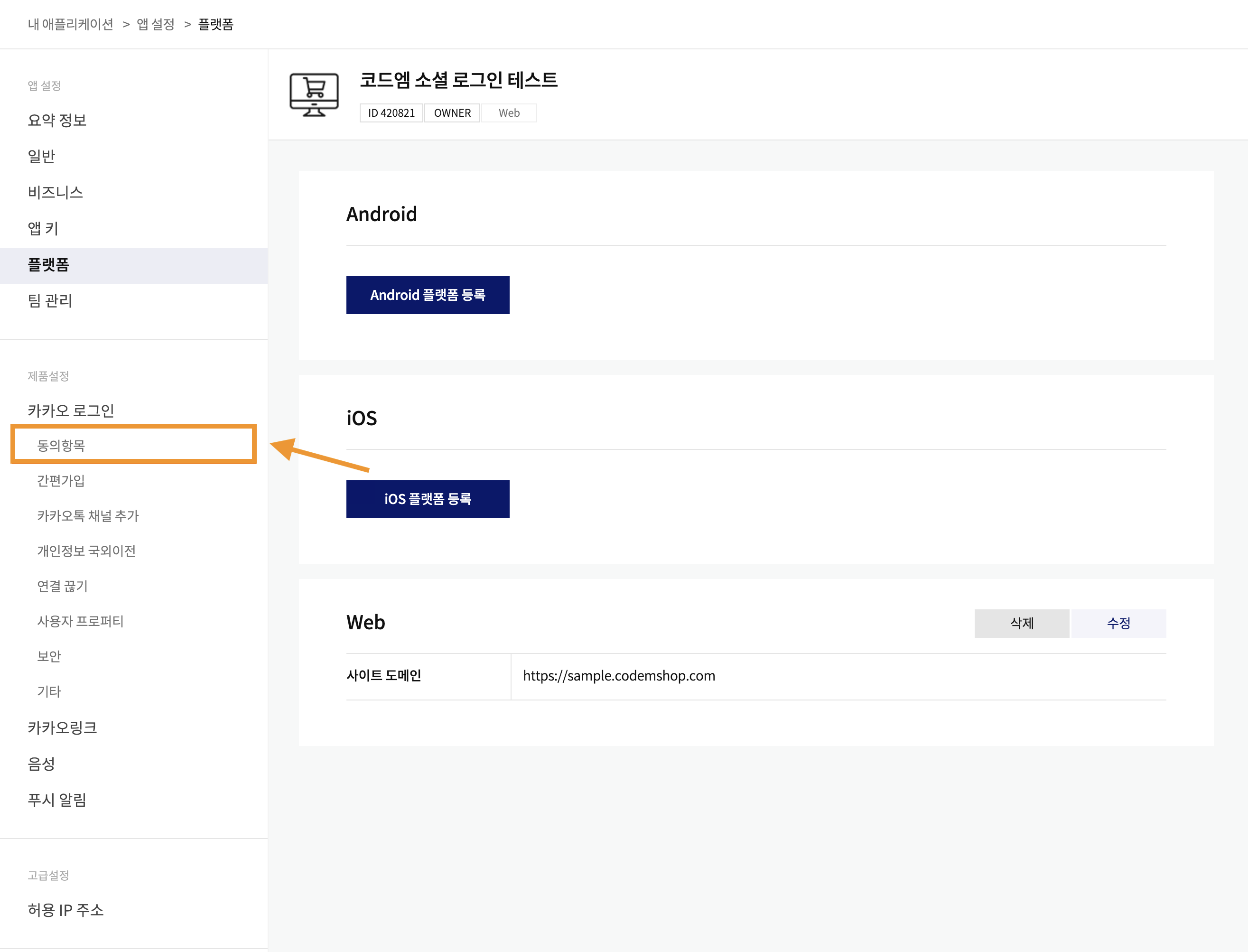The width and height of the screenshot is (1248, 952).
Task: Click the app shopping cart monitor icon
Action: [x=314, y=94]
